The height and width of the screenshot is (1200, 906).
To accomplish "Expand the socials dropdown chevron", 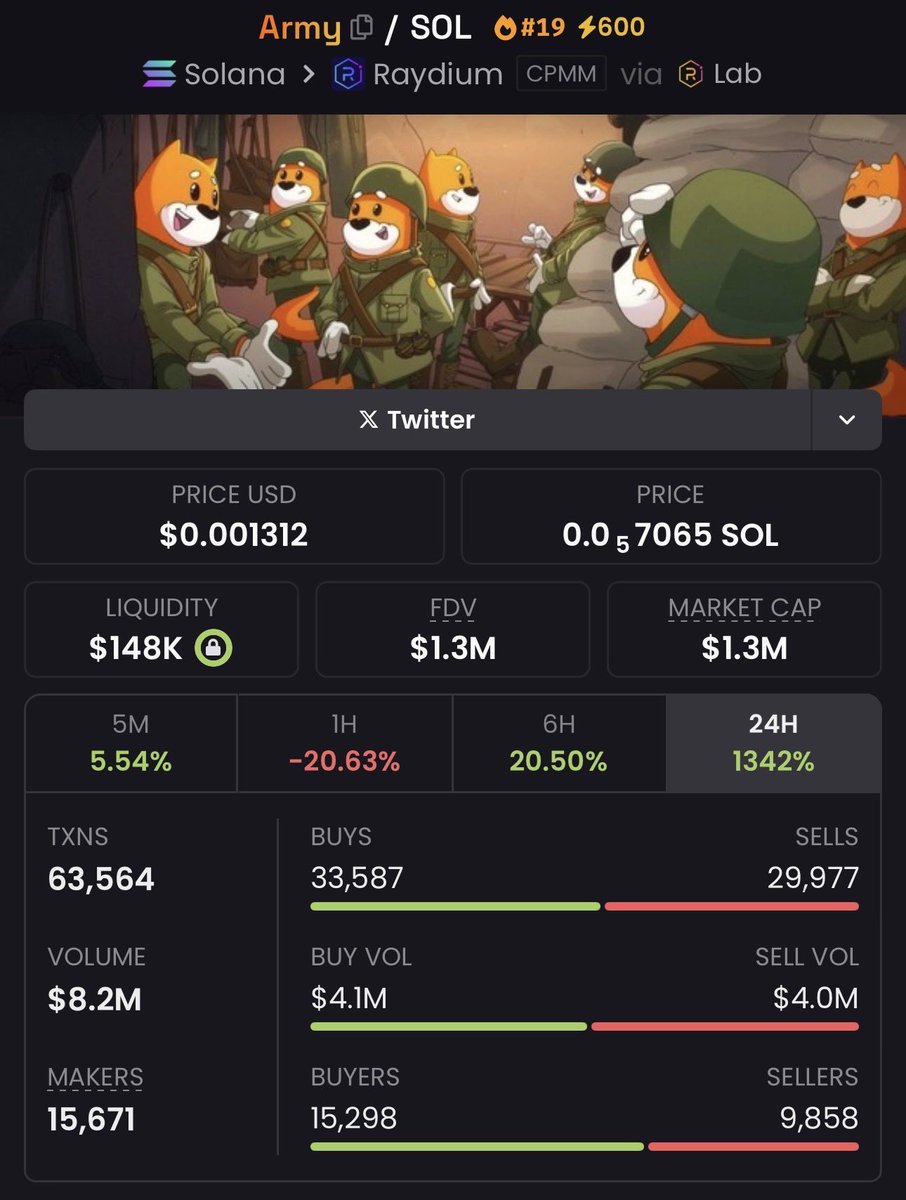I will pos(846,420).
